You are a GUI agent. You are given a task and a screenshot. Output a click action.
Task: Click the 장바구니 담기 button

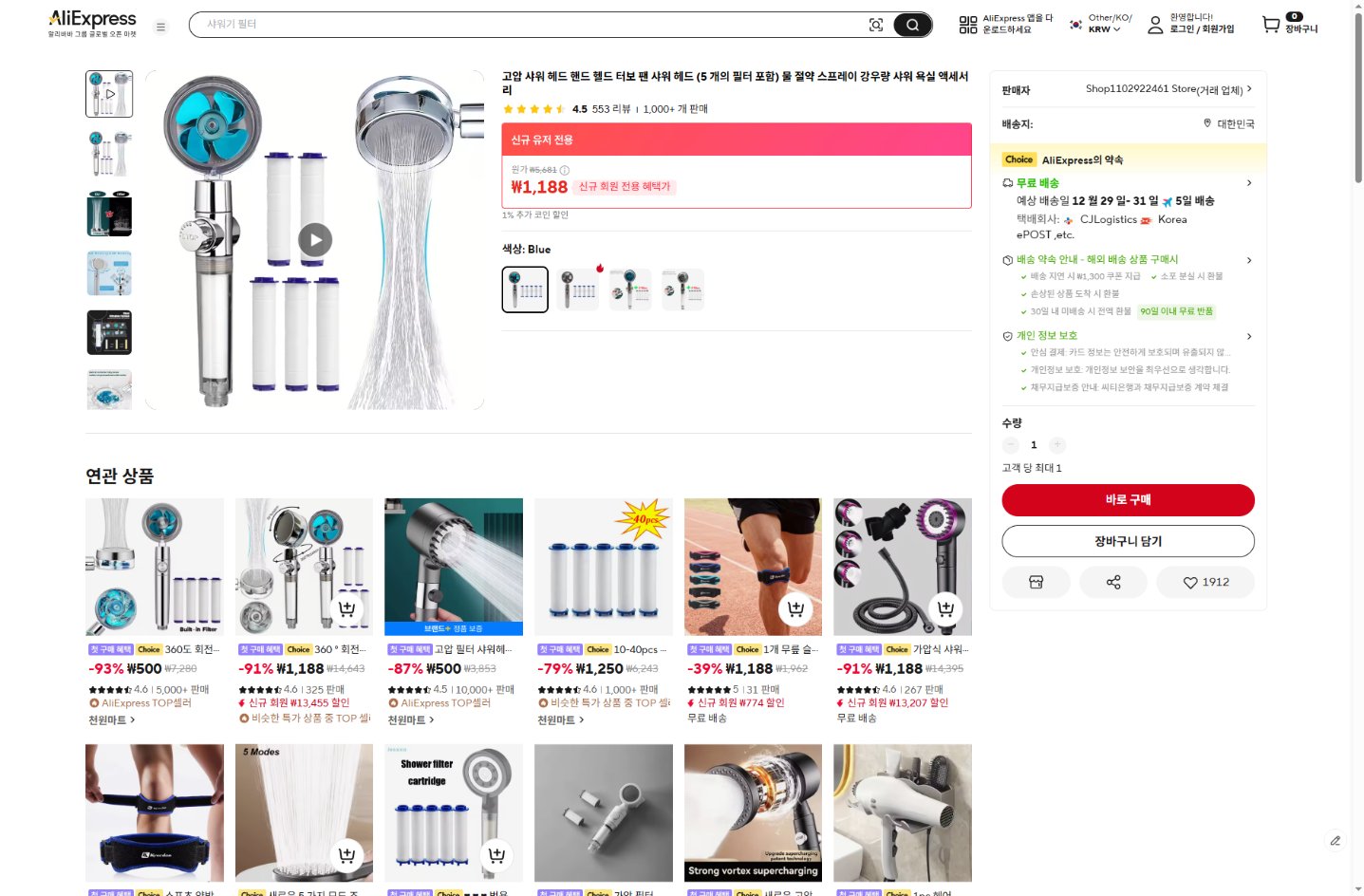pos(1128,541)
